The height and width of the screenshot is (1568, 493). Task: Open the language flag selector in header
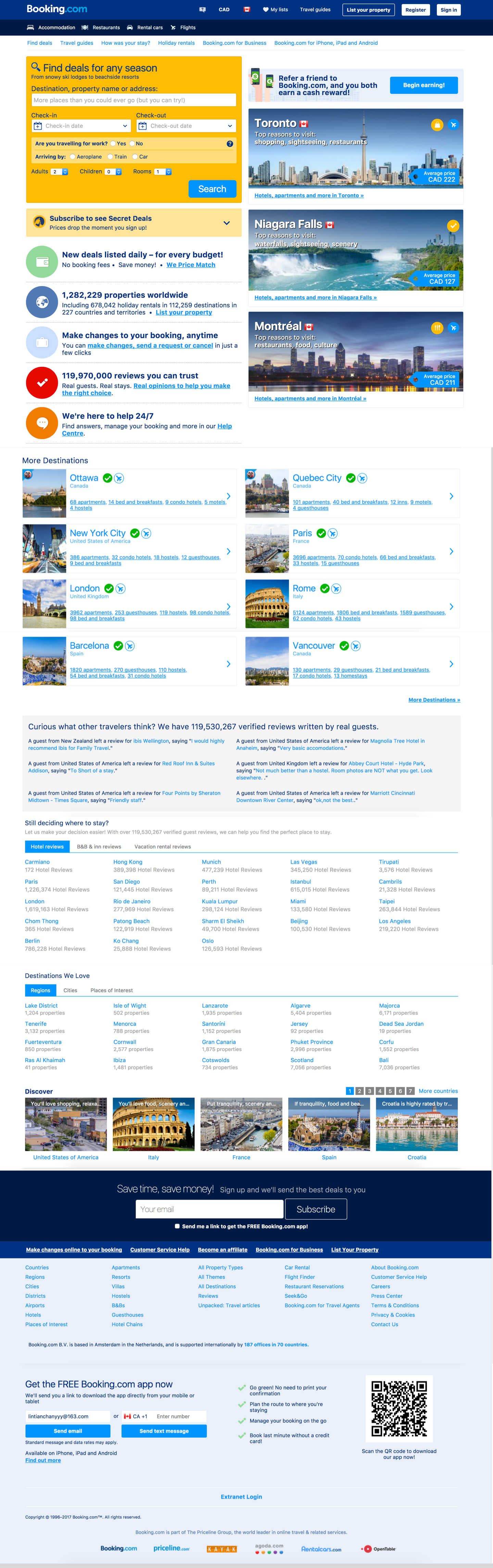[247, 10]
